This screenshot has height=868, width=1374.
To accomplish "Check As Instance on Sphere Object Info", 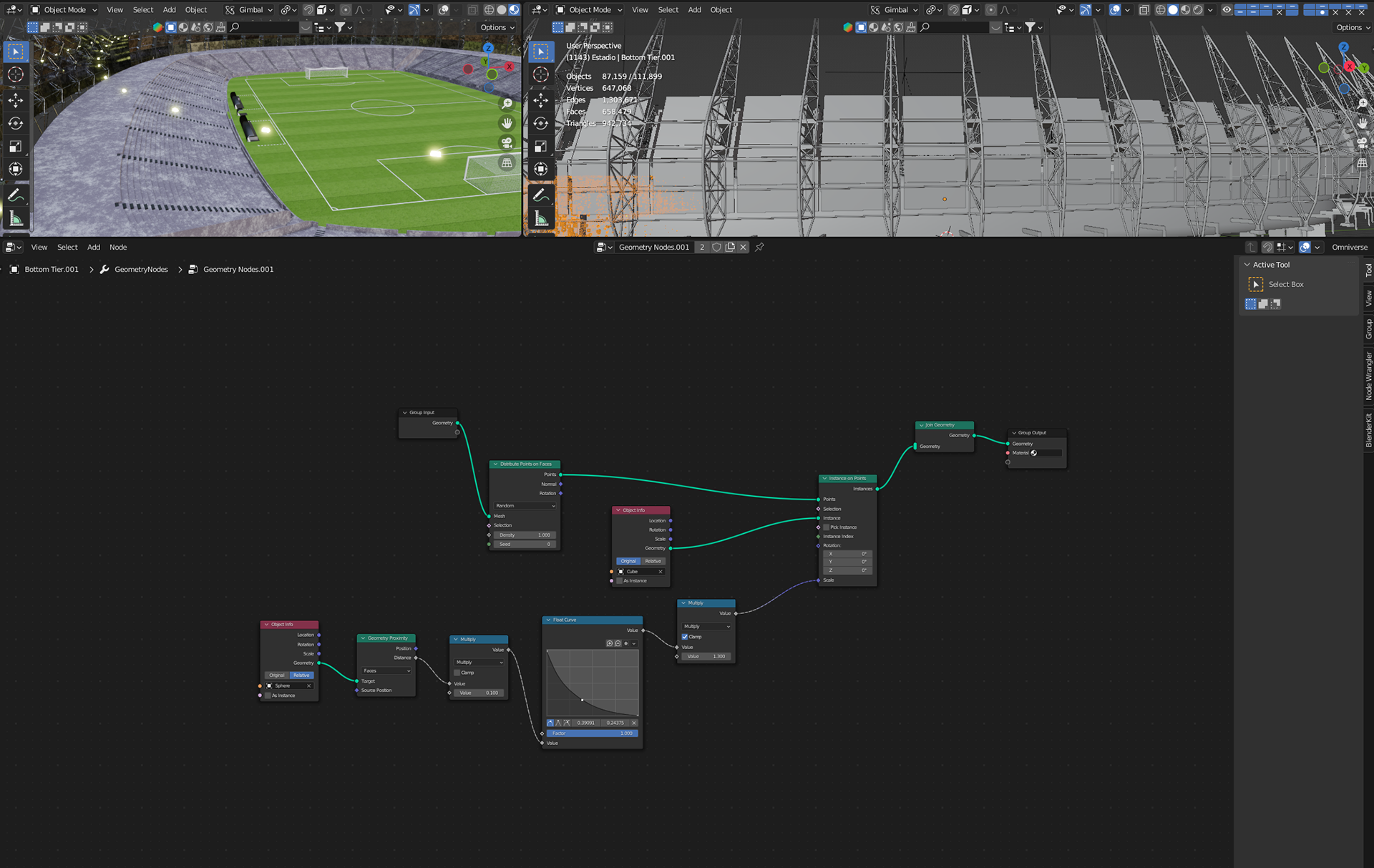I will [x=268, y=696].
